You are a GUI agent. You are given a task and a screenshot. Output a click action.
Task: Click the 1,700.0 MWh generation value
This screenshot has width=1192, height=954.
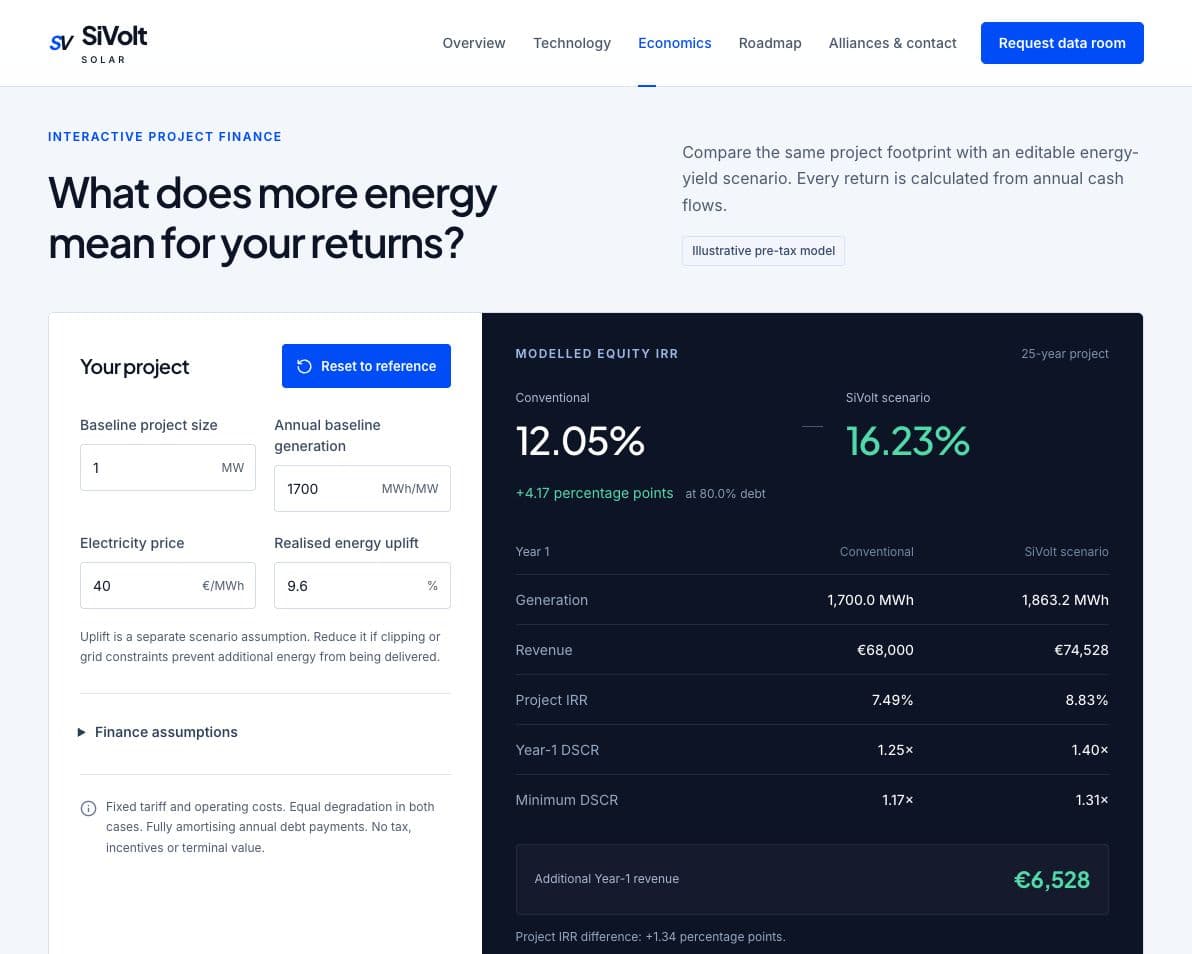tap(870, 600)
